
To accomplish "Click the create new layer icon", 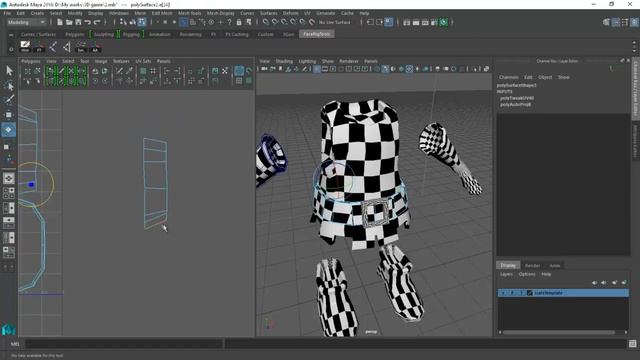I will pyautogui.click(x=614, y=282).
